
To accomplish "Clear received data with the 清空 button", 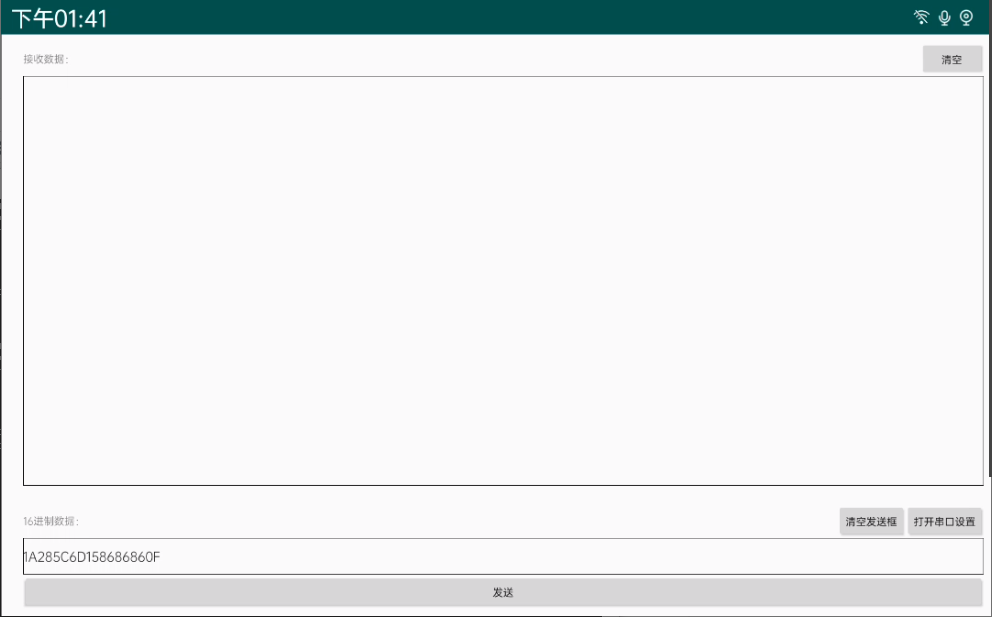I will pos(952,59).
